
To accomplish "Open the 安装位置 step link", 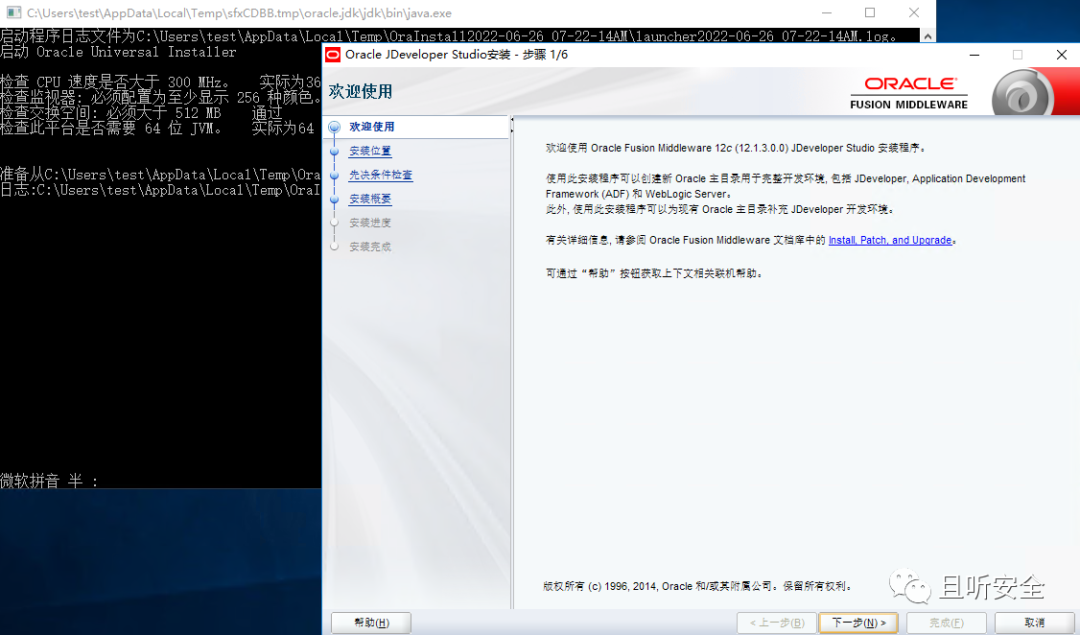I will click(370, 151).
